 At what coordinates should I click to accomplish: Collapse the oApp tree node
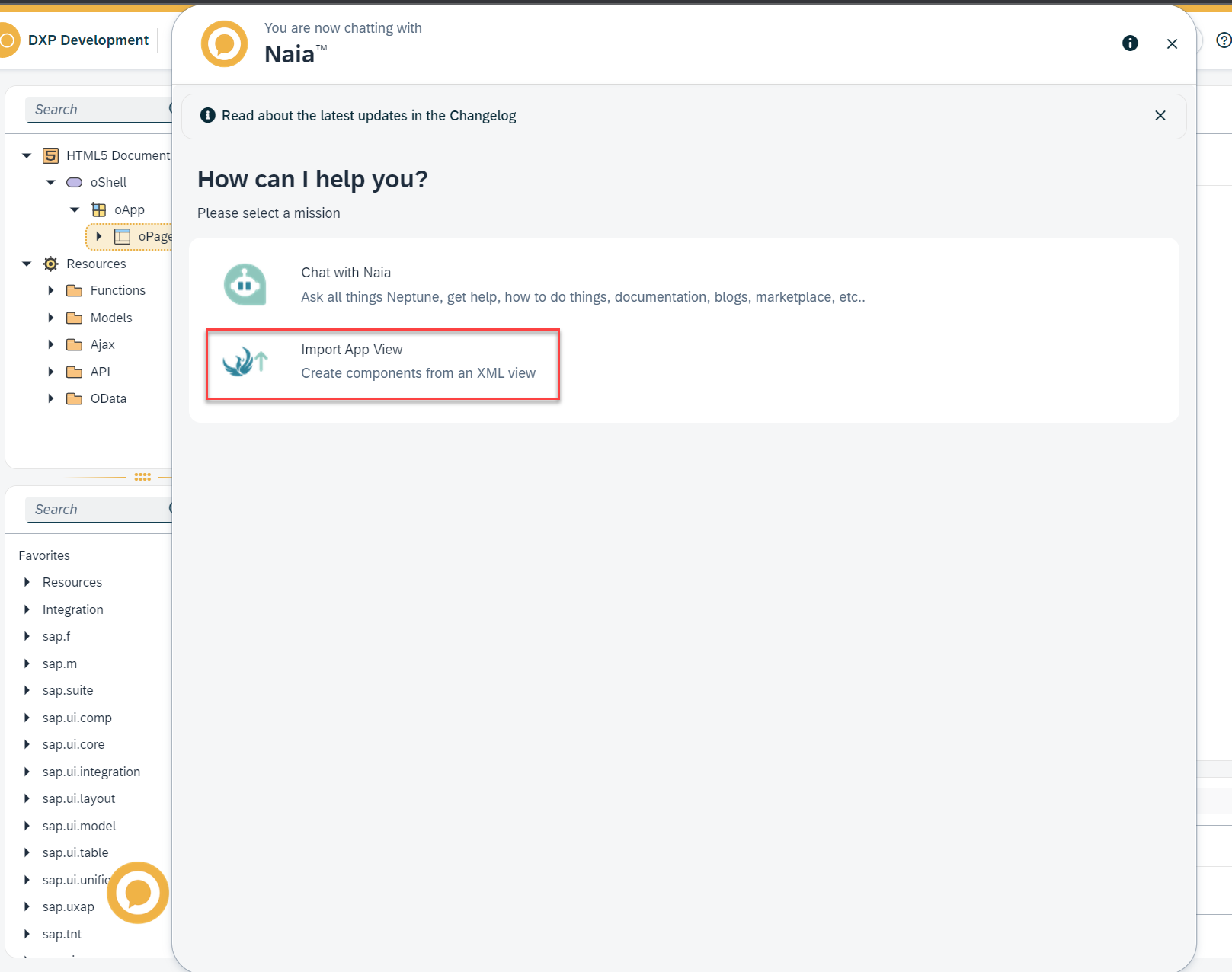(75, 209)
